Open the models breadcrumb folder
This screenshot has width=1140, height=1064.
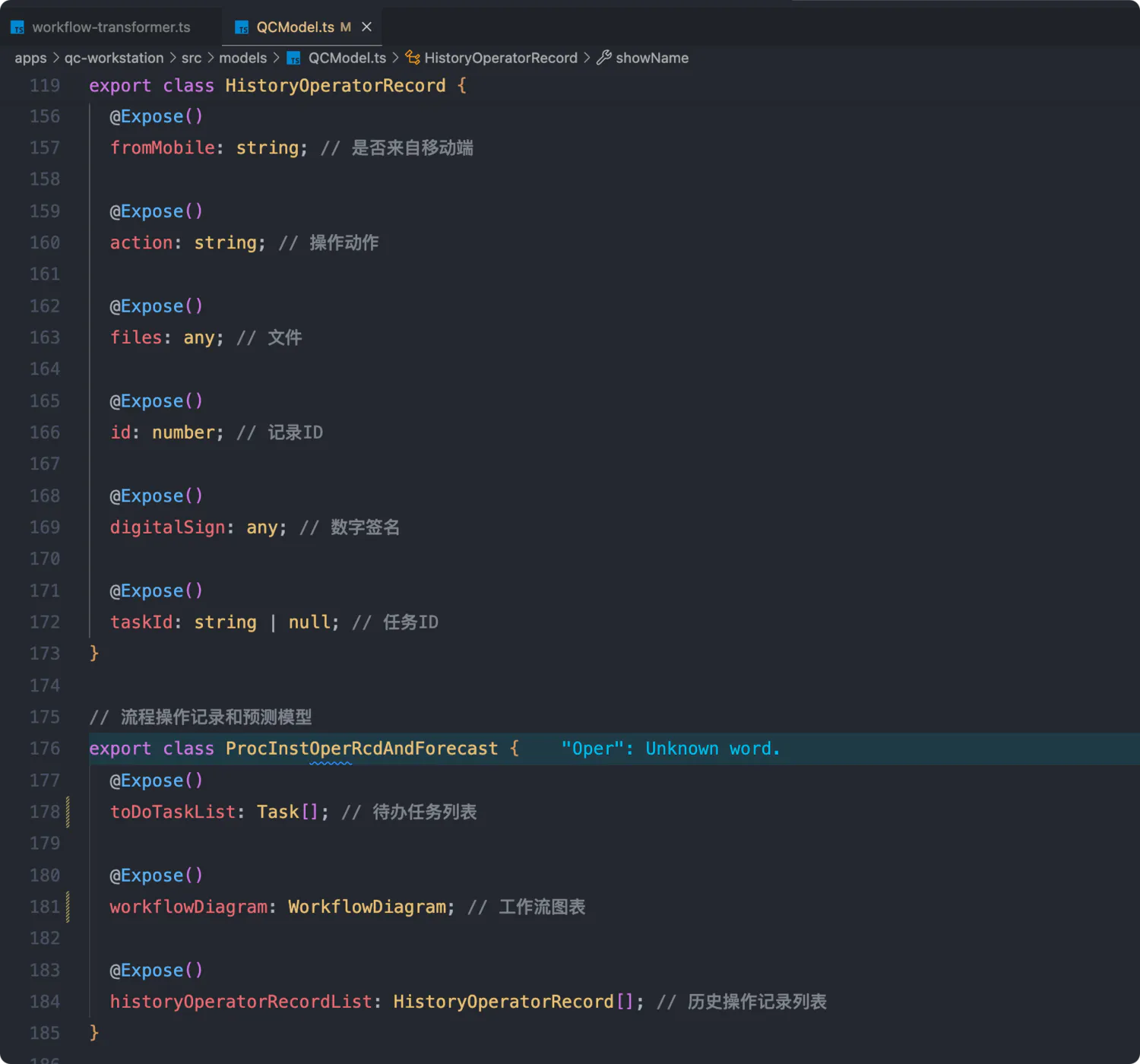point(243,59)
